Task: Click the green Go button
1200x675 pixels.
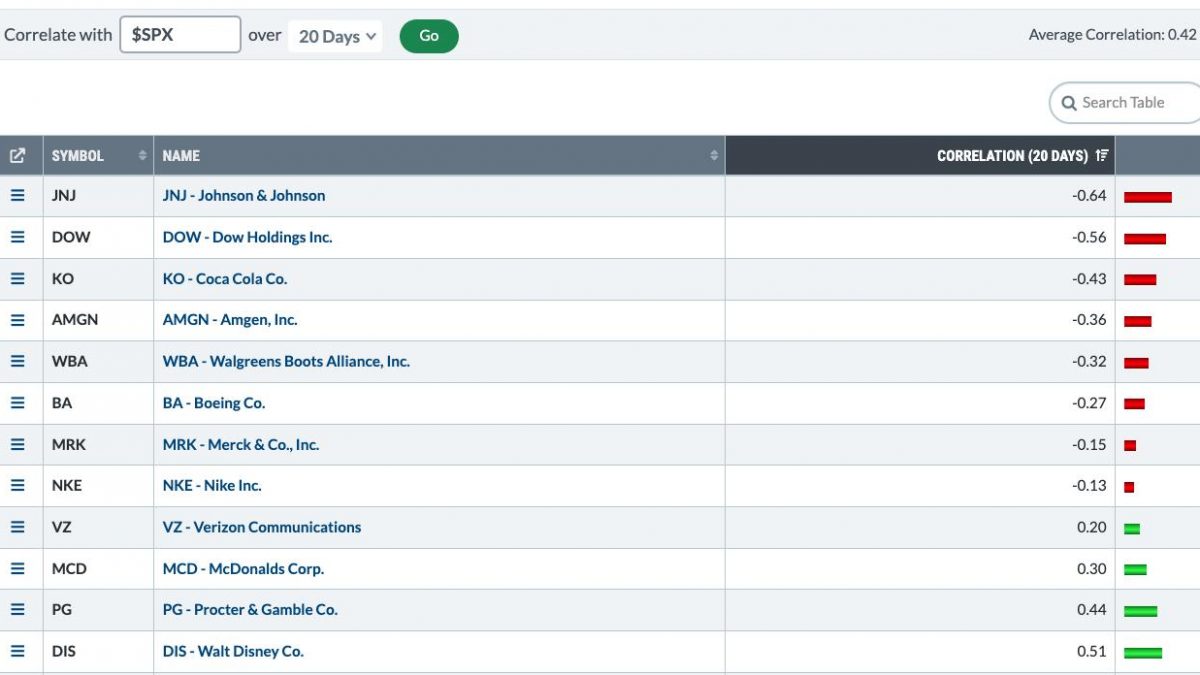Action: [429, 36]
